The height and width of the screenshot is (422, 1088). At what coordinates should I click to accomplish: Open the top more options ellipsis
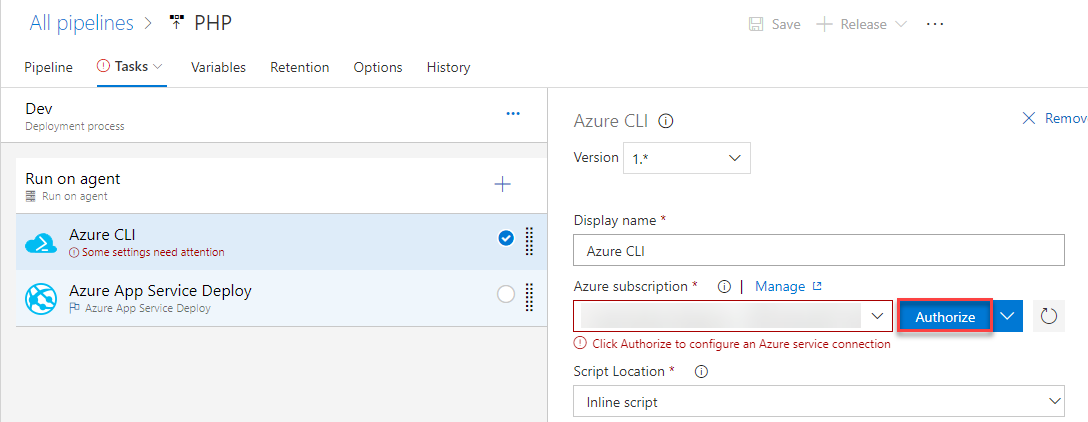click(935, 24)
